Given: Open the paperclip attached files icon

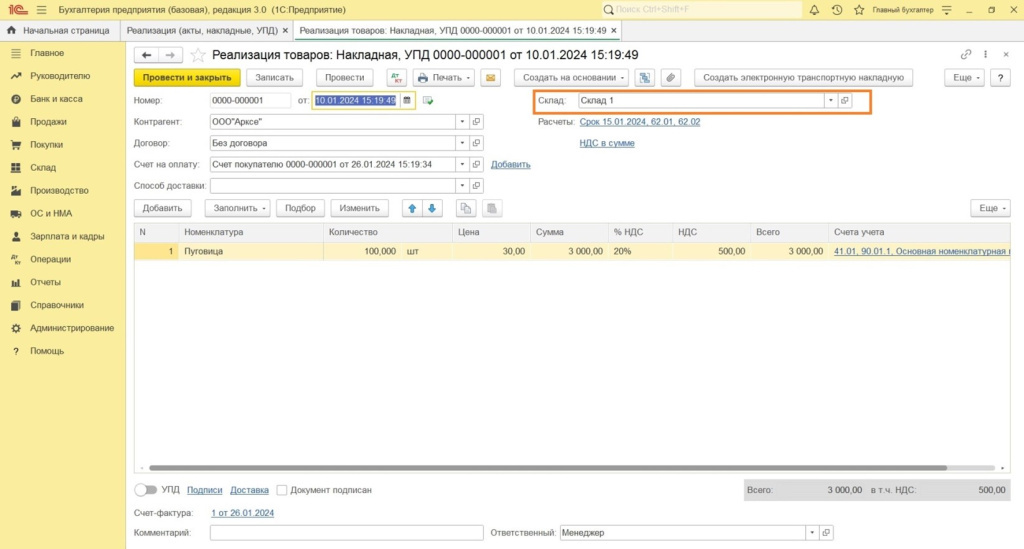Looking at the screenshot, I should (x=671, y=78).
